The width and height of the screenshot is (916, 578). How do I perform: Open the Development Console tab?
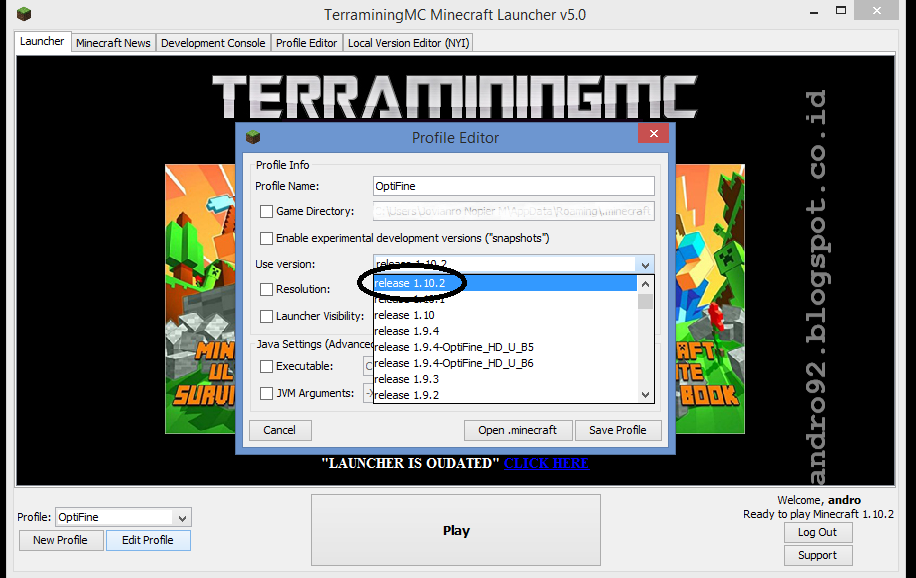click(x=213, y=43)
